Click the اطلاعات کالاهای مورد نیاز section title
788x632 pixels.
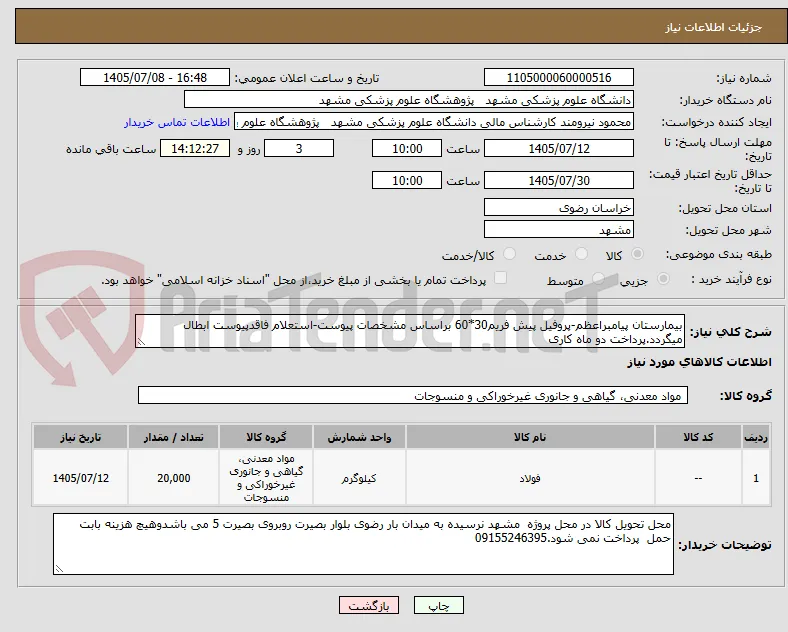699,362
